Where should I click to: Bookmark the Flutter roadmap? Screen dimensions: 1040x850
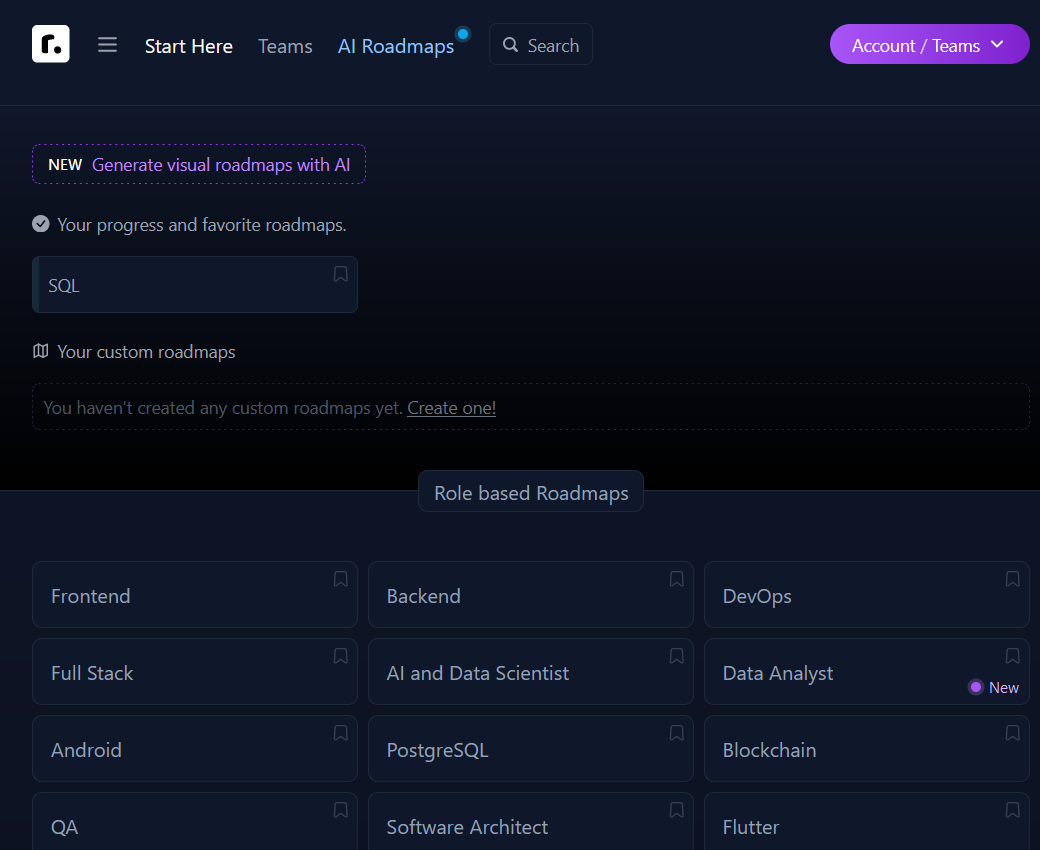pyautogui.click(x=1012, y=810)
